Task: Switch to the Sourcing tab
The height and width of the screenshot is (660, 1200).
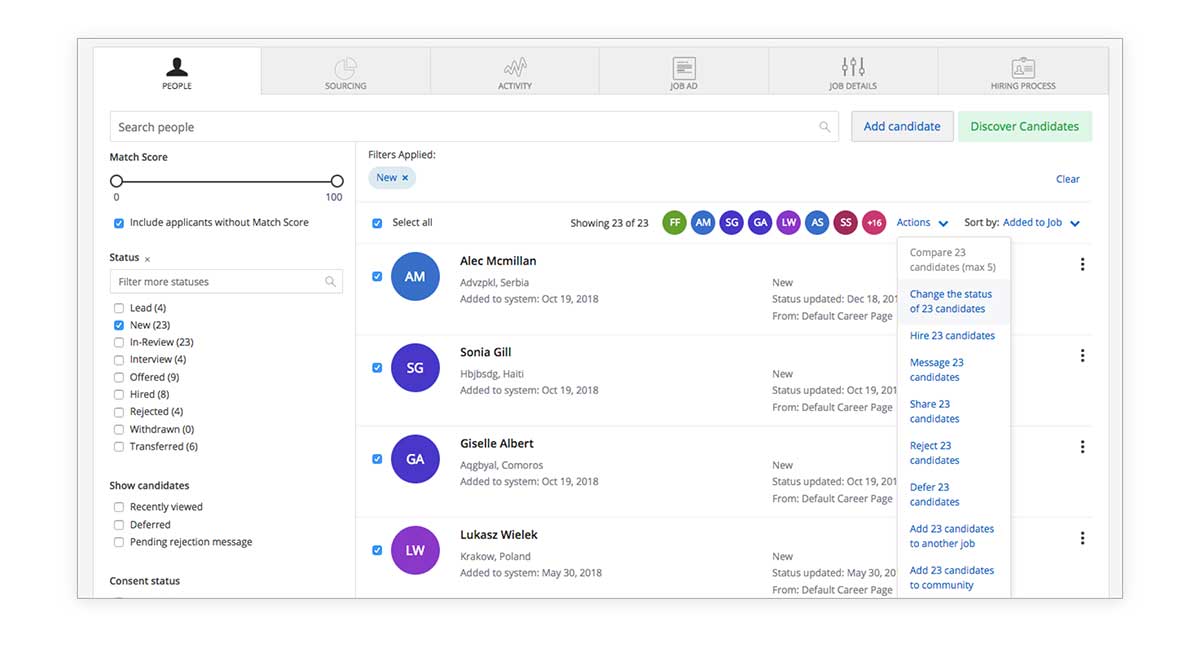Action: 345,72
